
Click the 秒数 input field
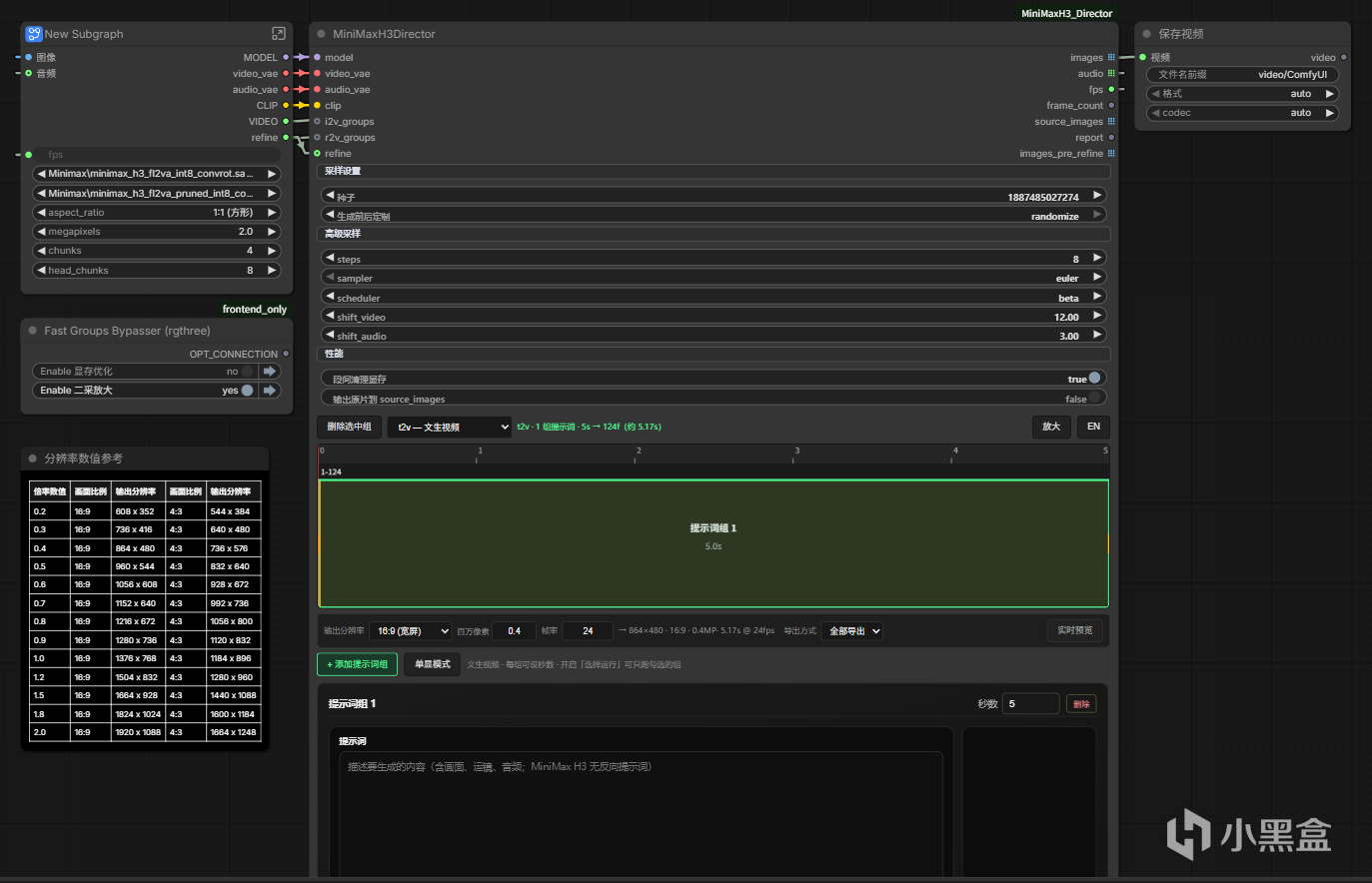tap(1030, 704)
